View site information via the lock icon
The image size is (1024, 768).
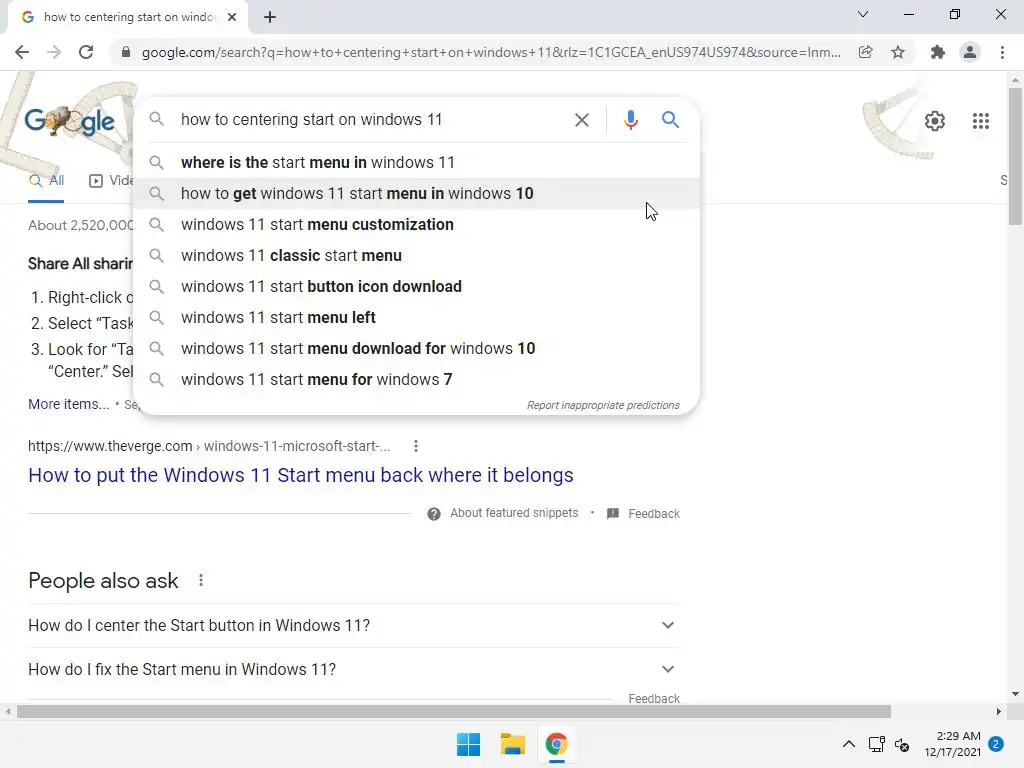(126, 52)
